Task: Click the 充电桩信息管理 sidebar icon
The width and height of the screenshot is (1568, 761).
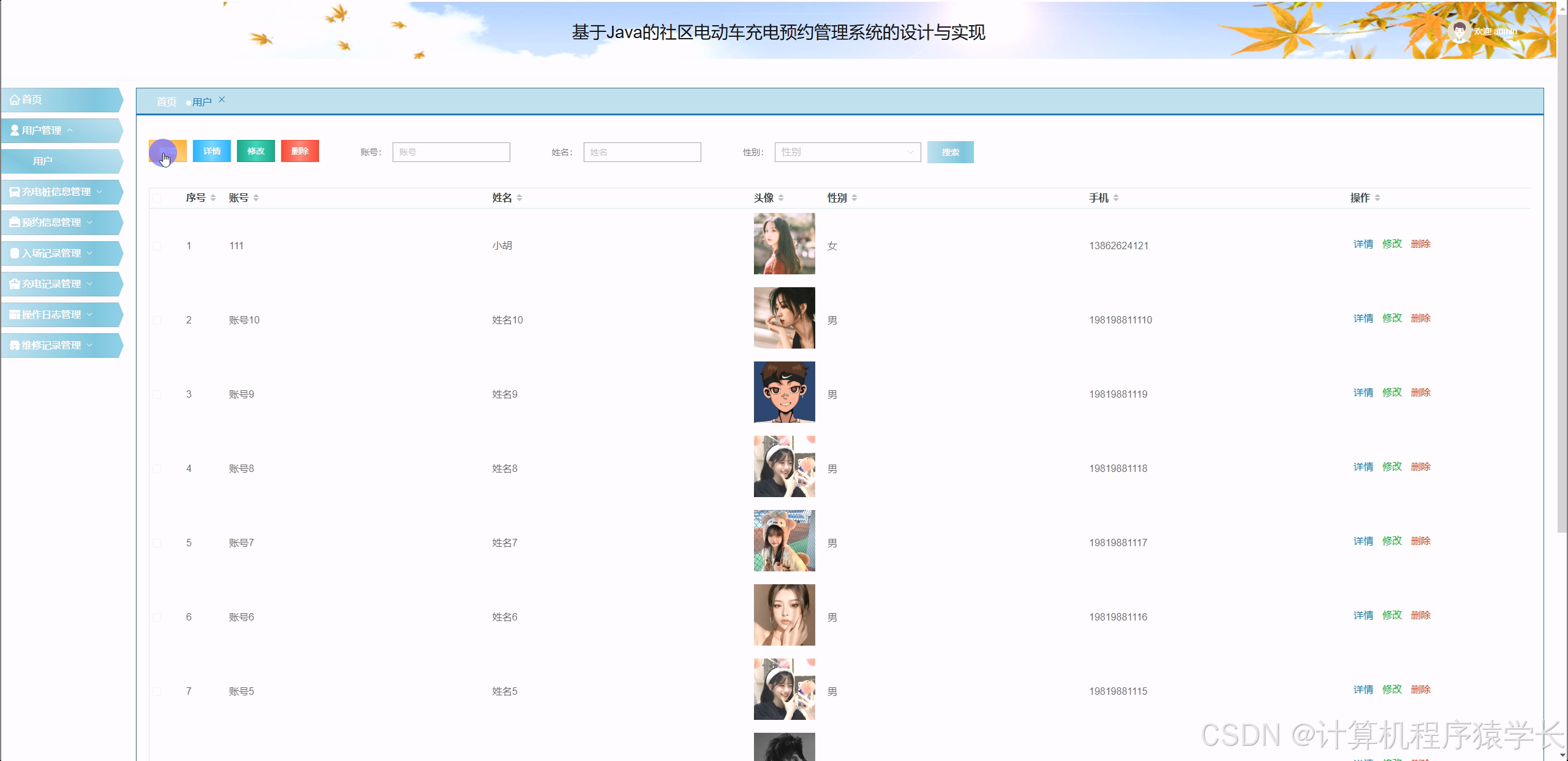Action: pyautogui.click(x=15, y=192)
